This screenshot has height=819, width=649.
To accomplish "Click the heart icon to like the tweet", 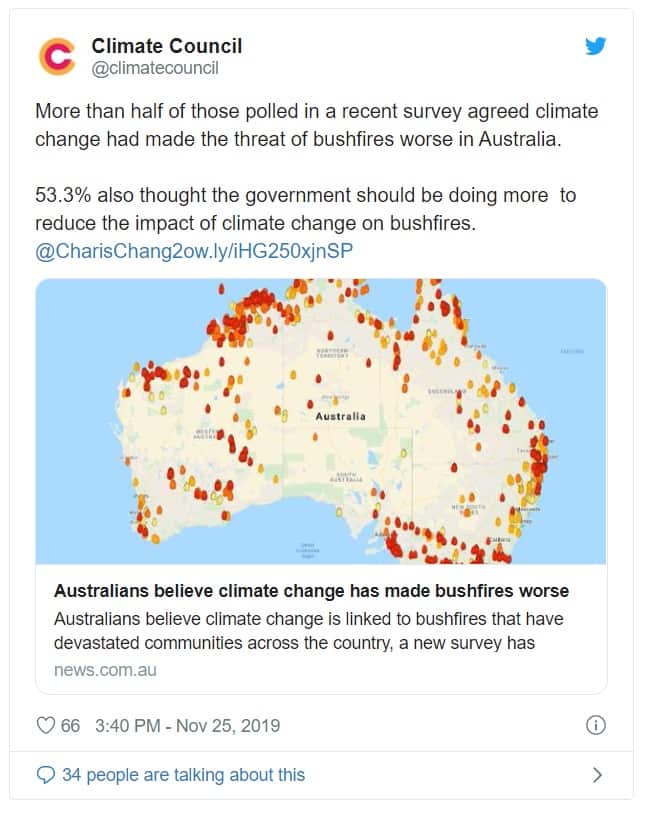I will 45,727.
